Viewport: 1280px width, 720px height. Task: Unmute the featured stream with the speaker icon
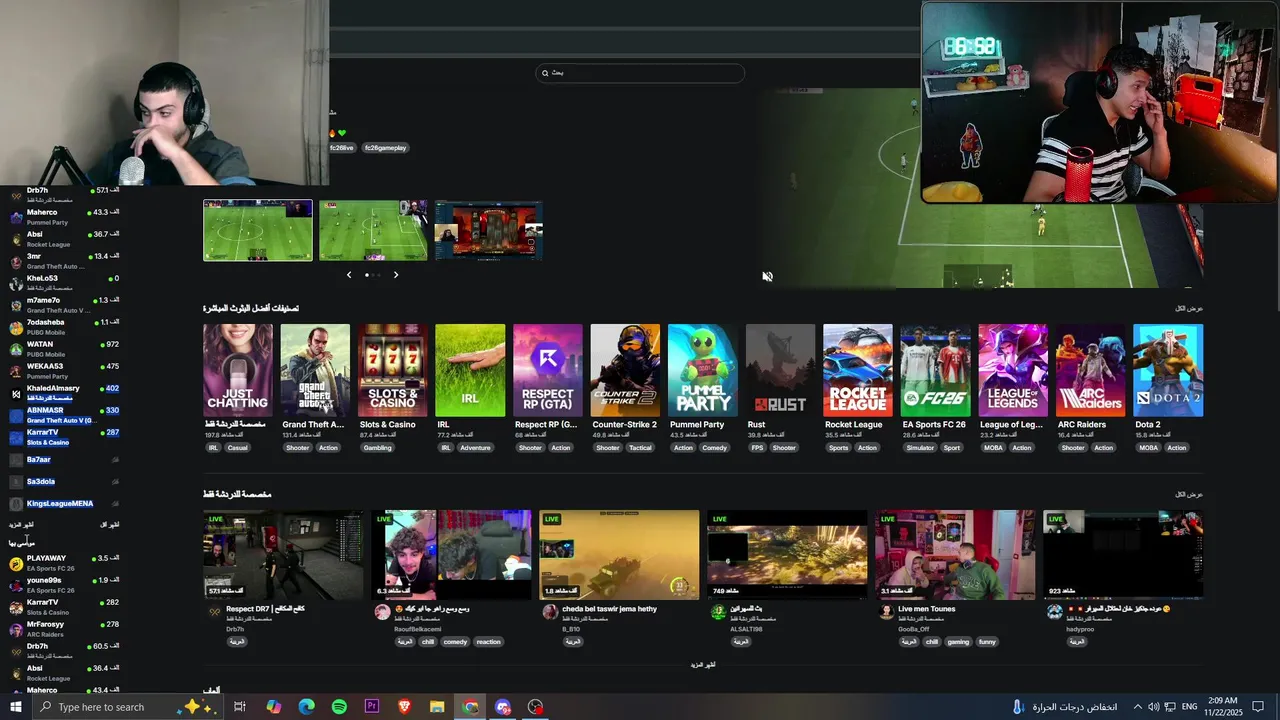(767, 277)
